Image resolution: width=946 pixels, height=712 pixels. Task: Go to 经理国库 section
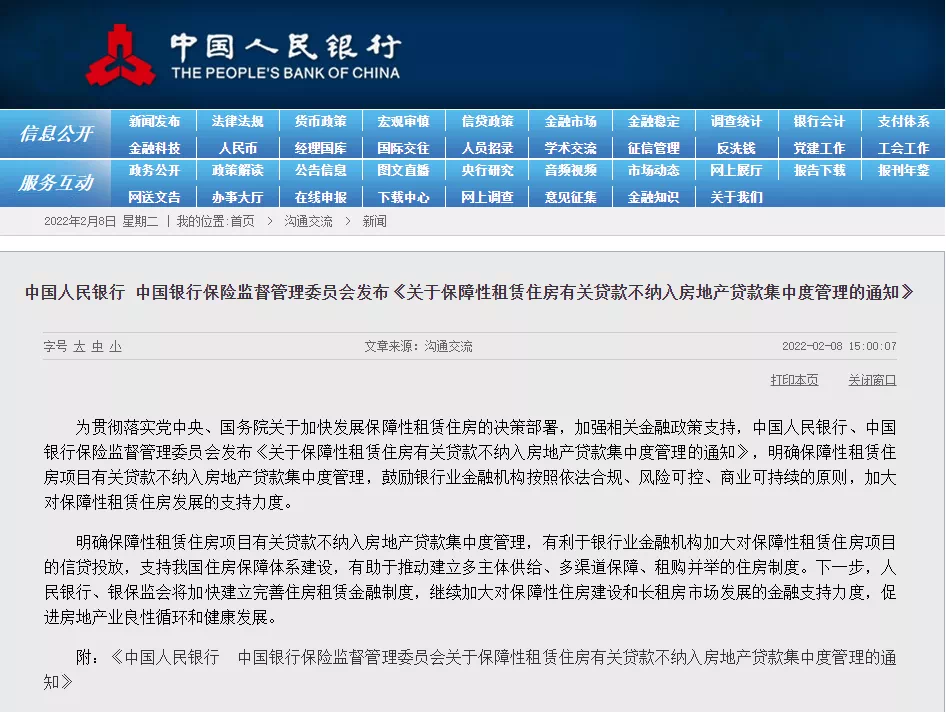tap(321, 148)
